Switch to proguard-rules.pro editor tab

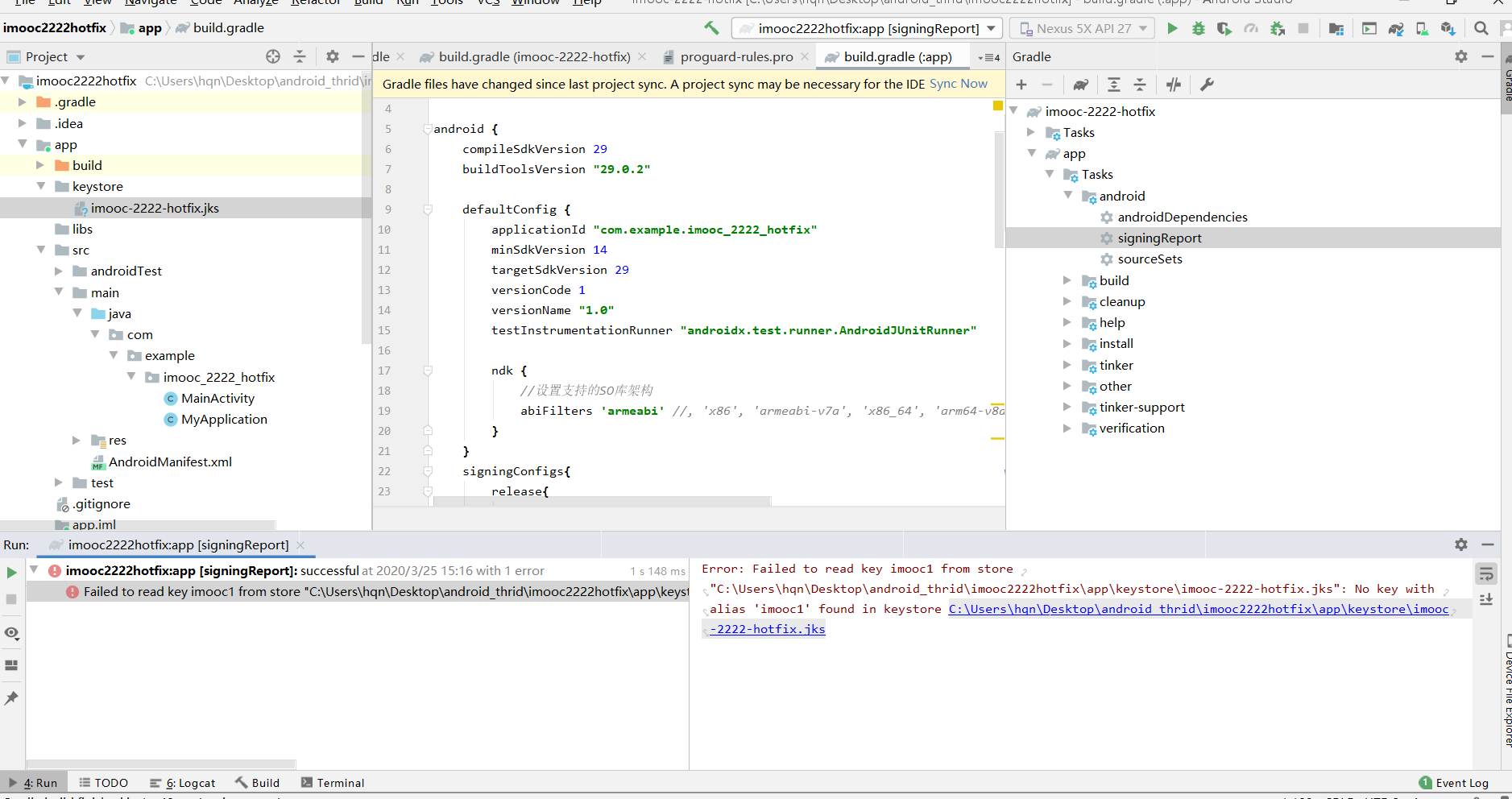pos(736,56)
